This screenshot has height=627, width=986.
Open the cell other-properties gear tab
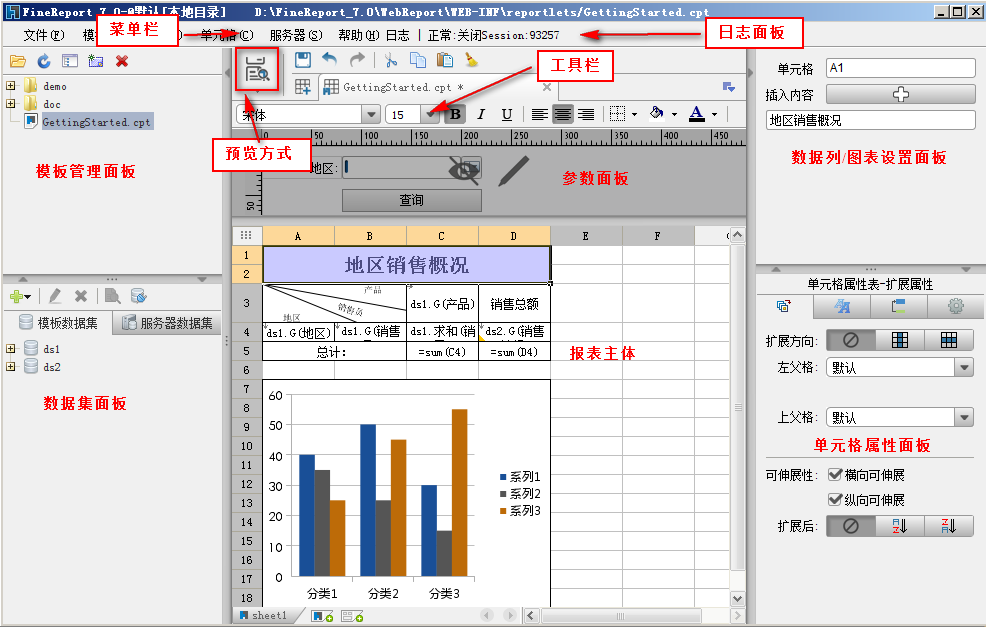pyautogui.click(x=955, y=306)
